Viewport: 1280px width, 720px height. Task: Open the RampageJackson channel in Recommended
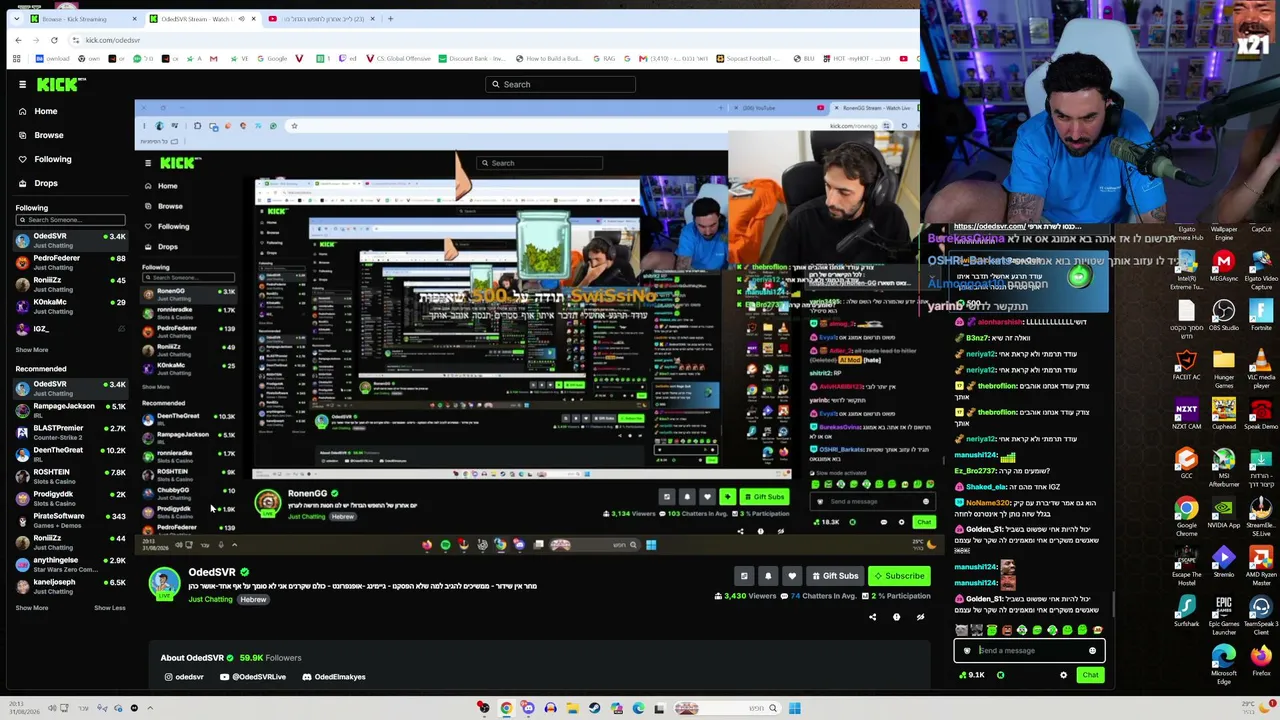coord(70,410)
